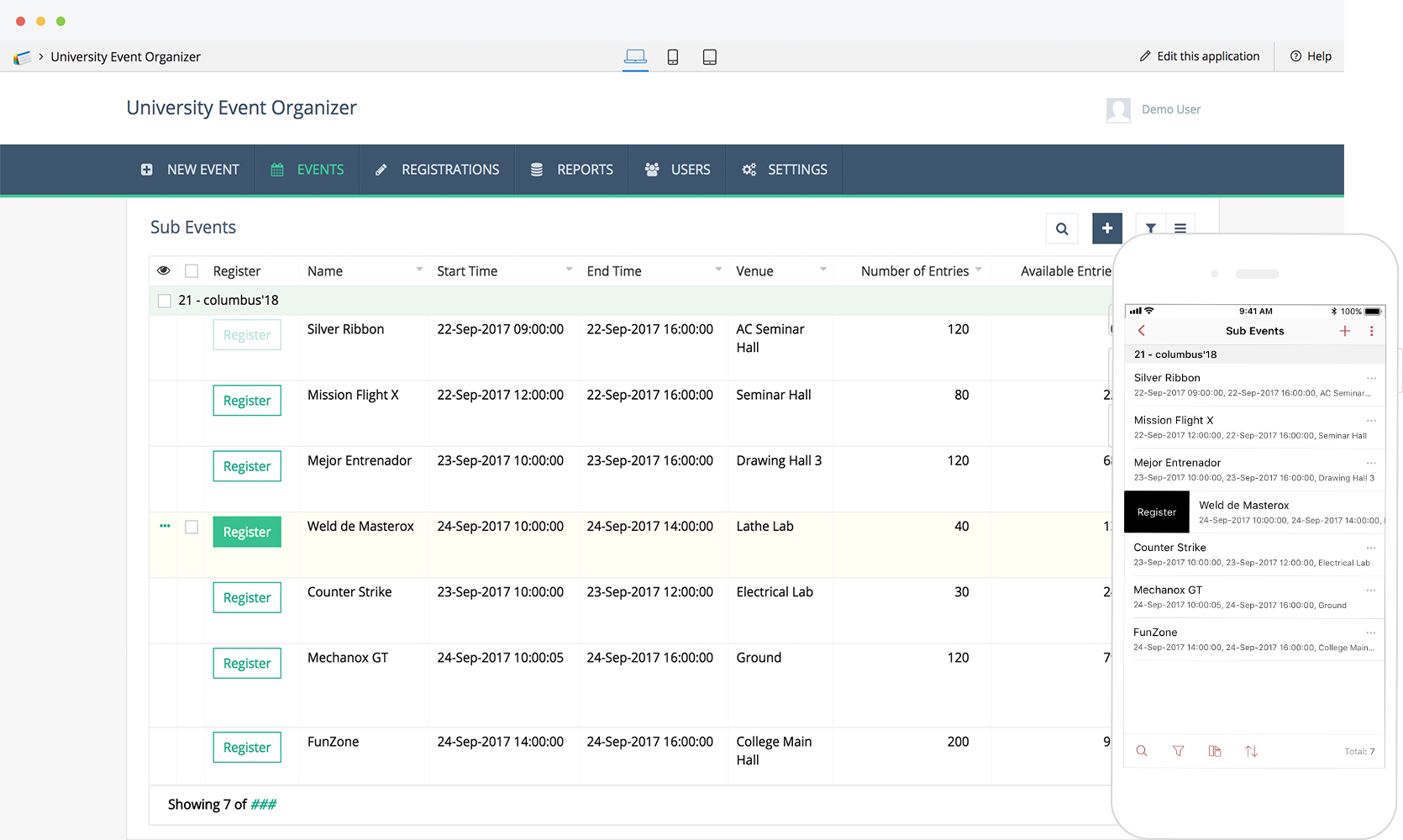Click Register for Mission Flight X
This screenshot has width=1403, height=840.
[247, 401]
